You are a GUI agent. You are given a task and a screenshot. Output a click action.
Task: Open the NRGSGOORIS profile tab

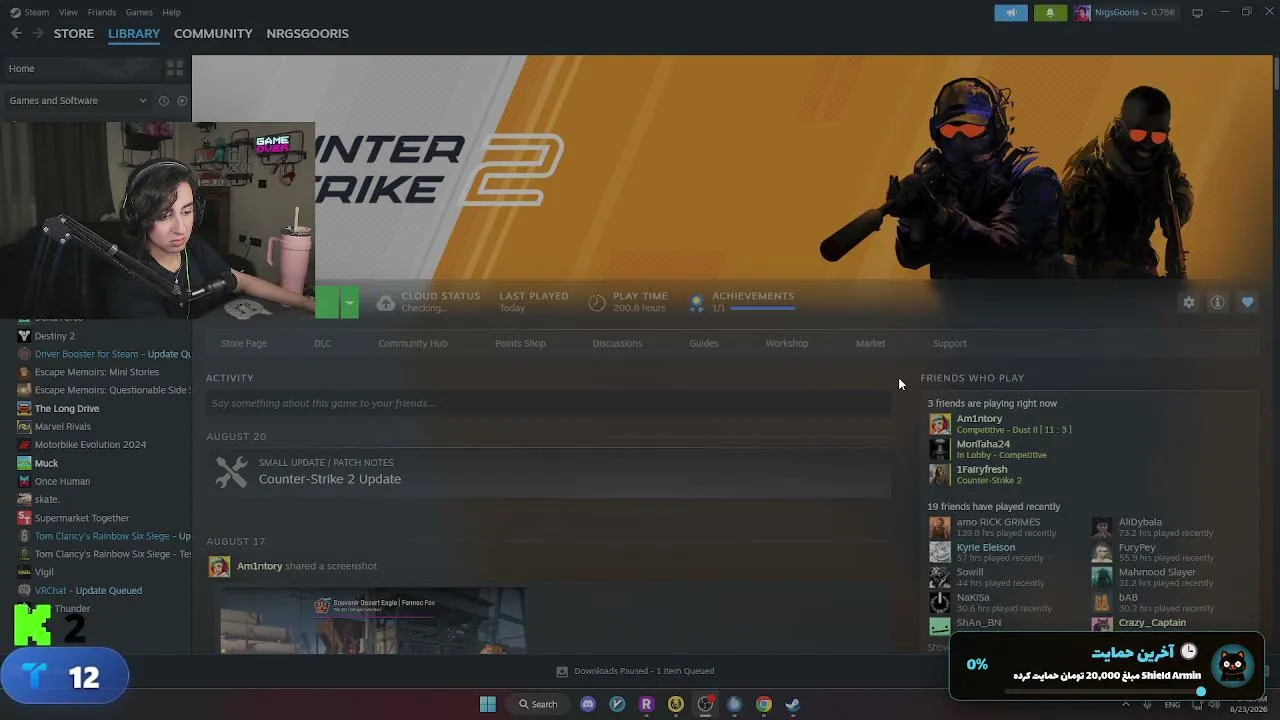pyautogui.click(x=308, y=33)
